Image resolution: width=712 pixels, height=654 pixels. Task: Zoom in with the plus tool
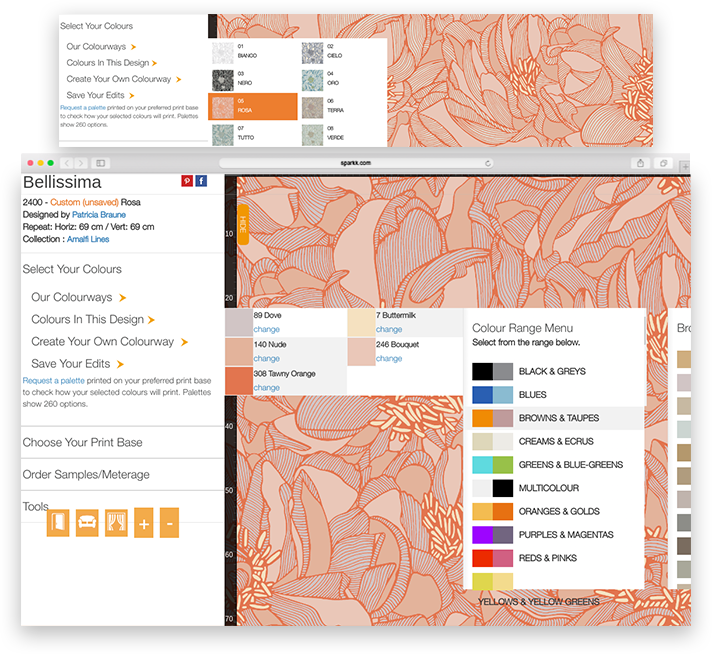coord(143,523)
